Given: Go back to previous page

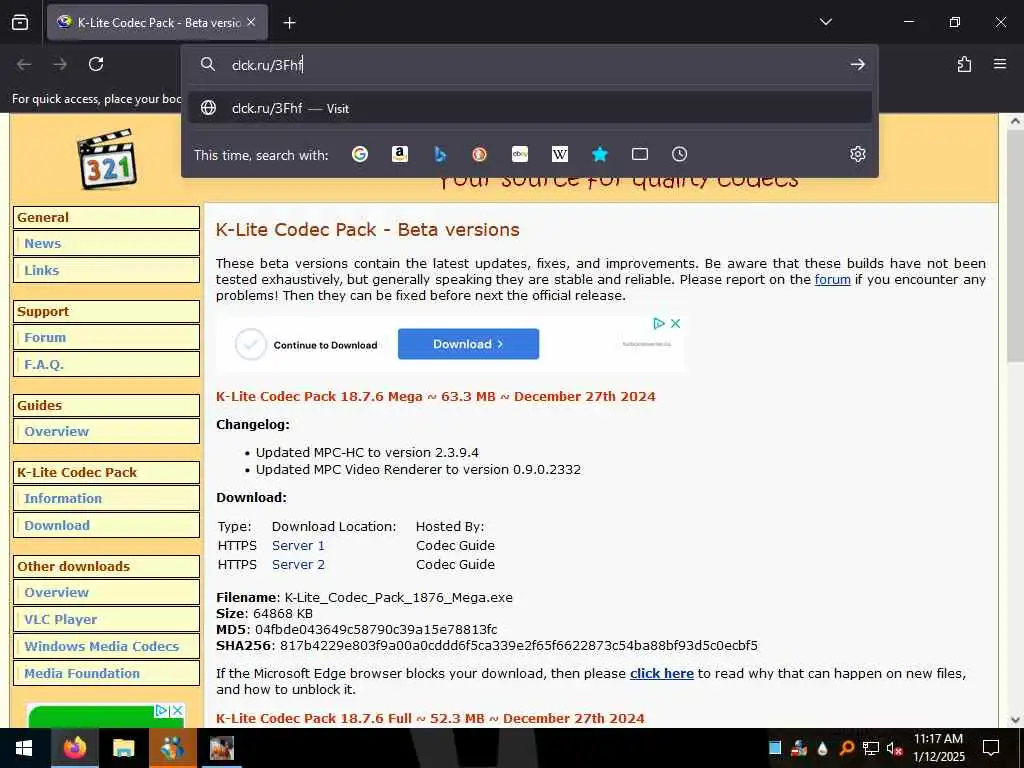Looking at the screenshot, I should pos(24,64).
